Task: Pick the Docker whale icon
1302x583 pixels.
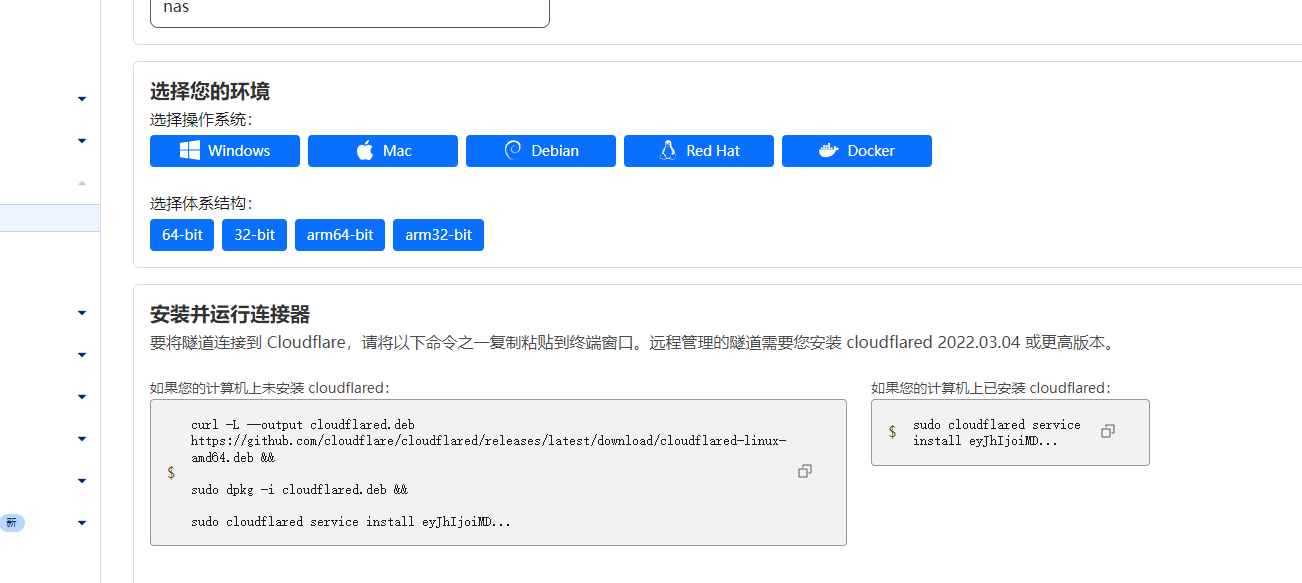Action: (x=828, y=151)
